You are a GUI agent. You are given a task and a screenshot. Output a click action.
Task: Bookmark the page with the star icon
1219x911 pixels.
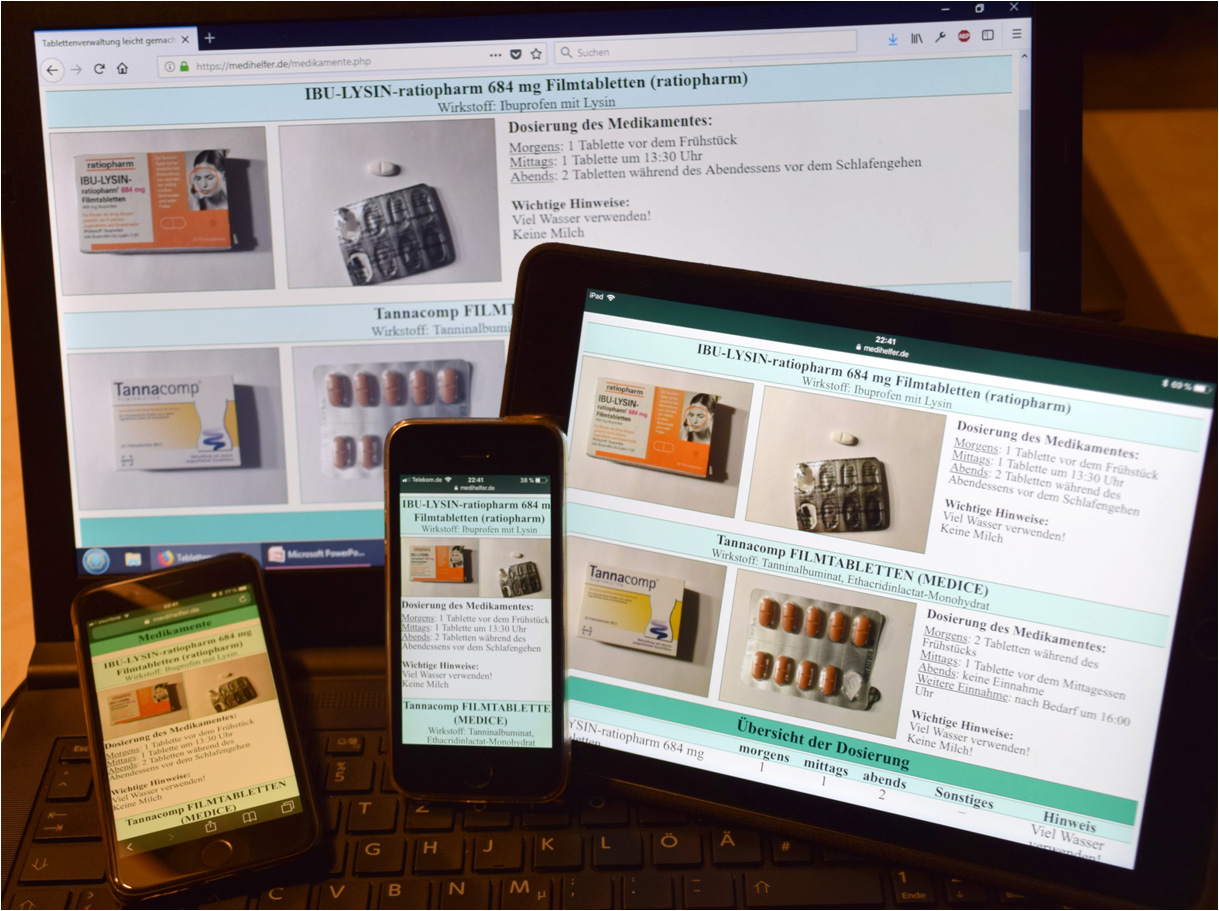click(536, 54)
